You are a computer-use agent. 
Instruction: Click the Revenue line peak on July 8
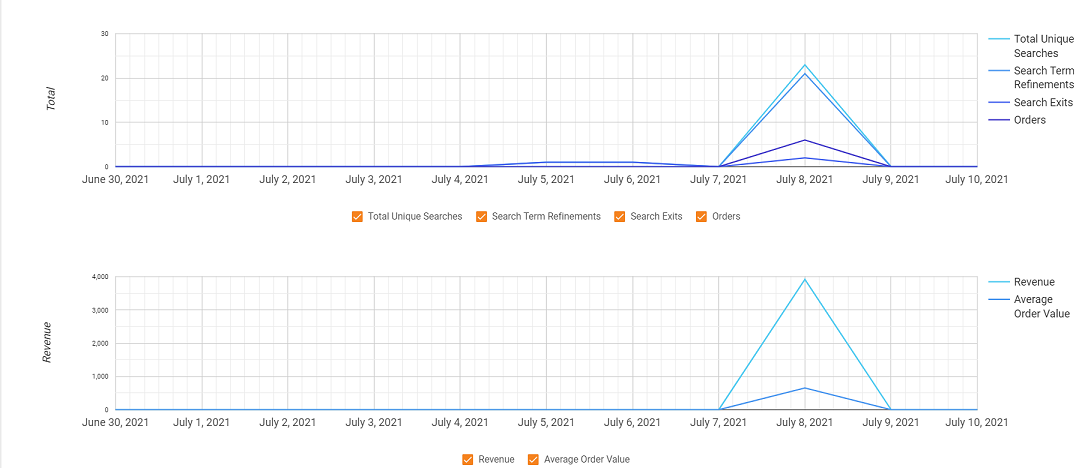tap(805, 279)
